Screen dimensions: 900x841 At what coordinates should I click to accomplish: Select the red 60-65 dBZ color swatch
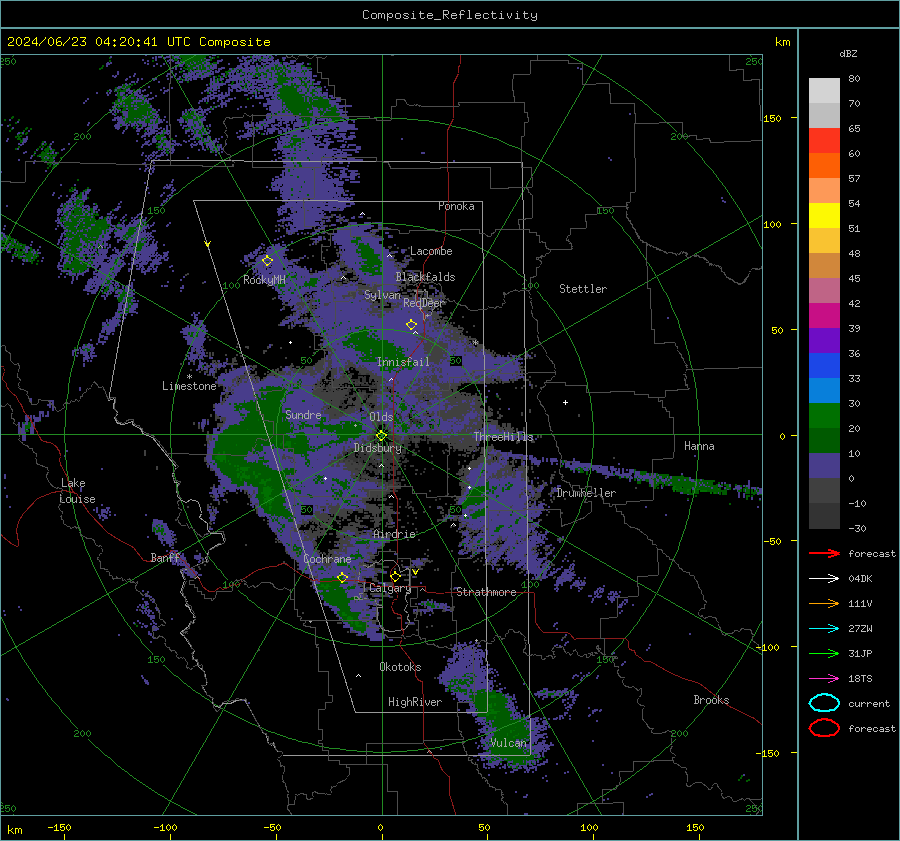(824, 141)
